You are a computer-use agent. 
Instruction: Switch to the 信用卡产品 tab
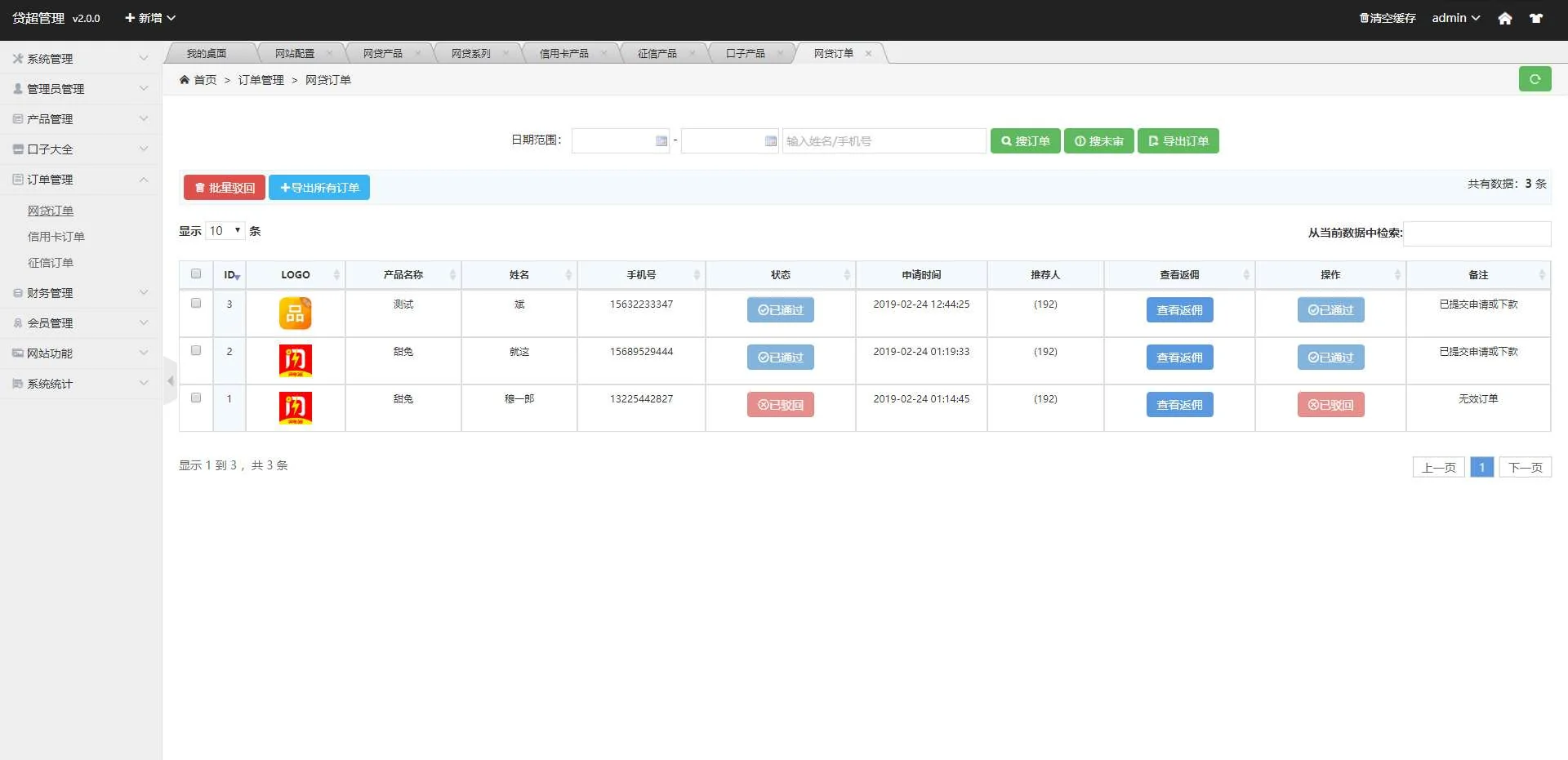[563, 54]
